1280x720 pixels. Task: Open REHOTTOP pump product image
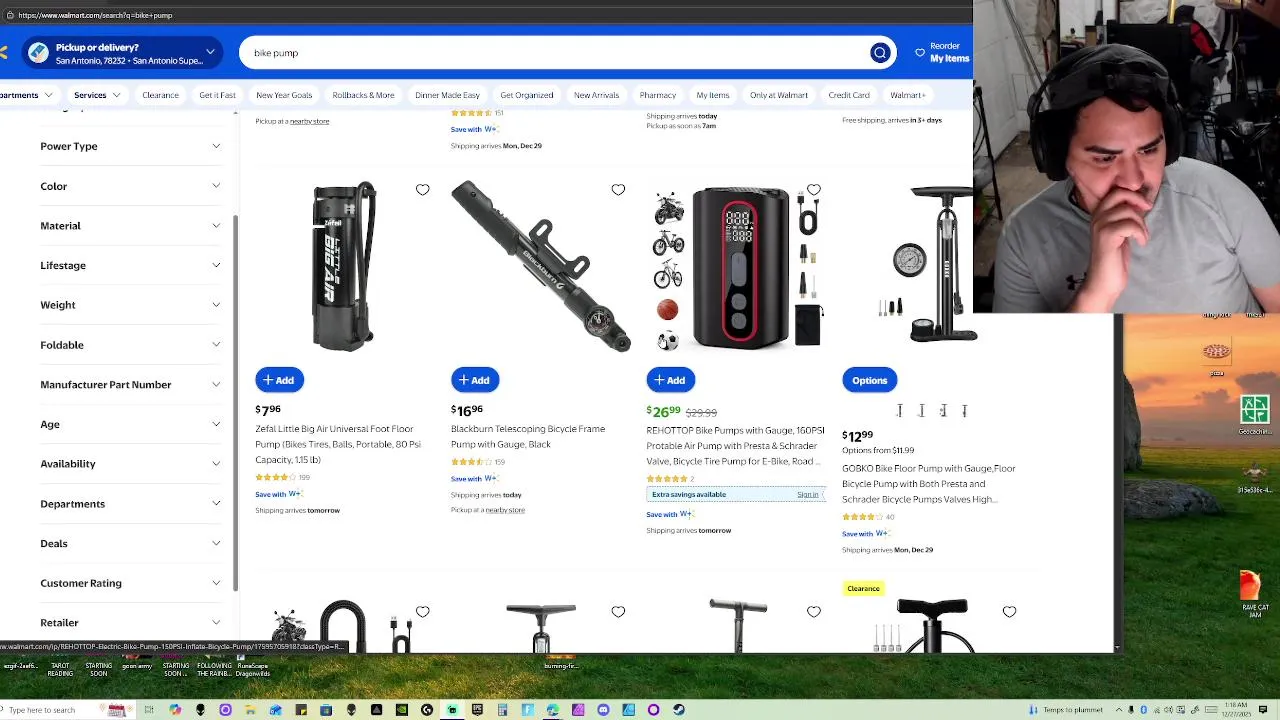[x=737, y=268]
